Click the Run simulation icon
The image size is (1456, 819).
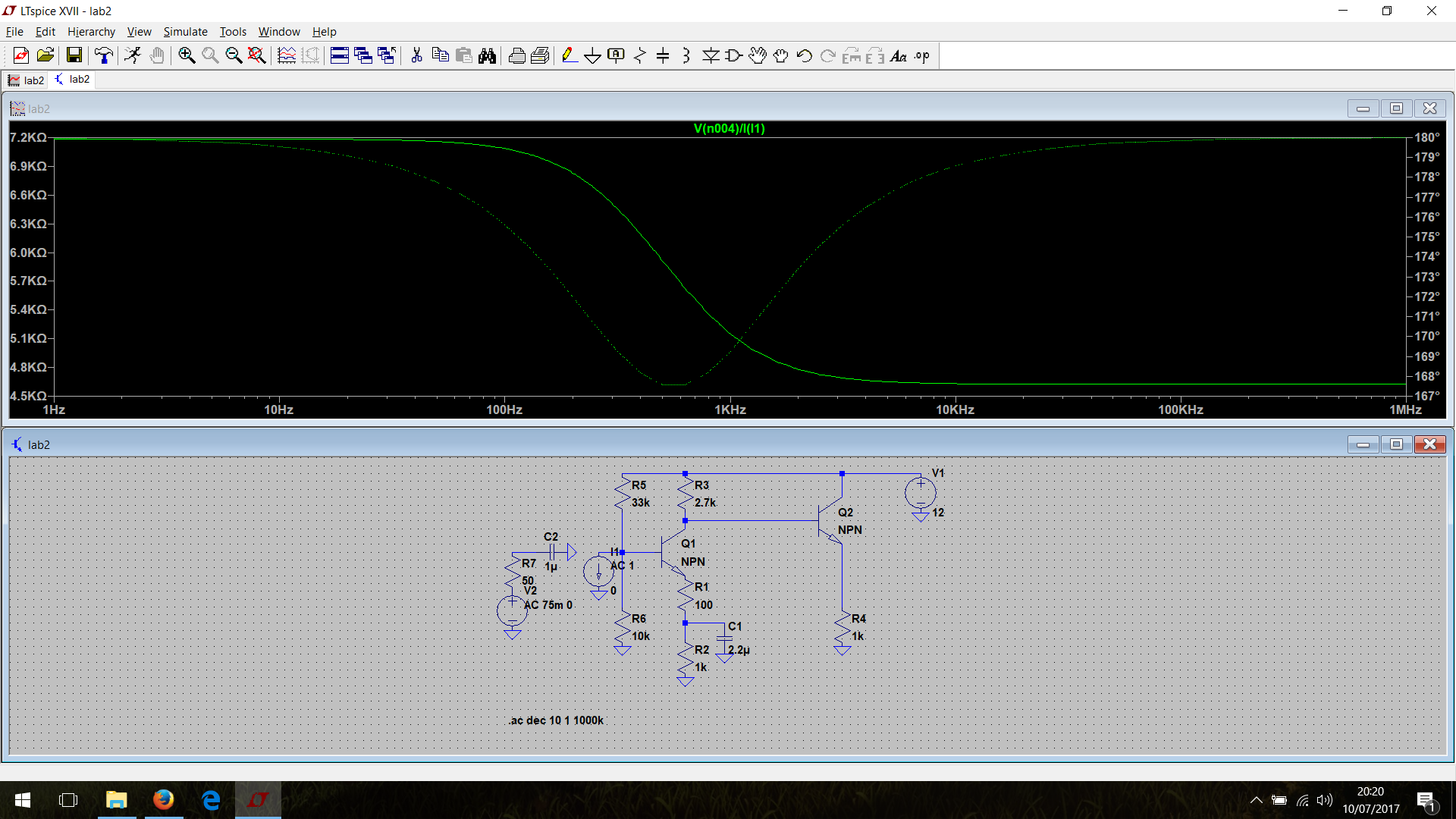[x=133, y=55]
